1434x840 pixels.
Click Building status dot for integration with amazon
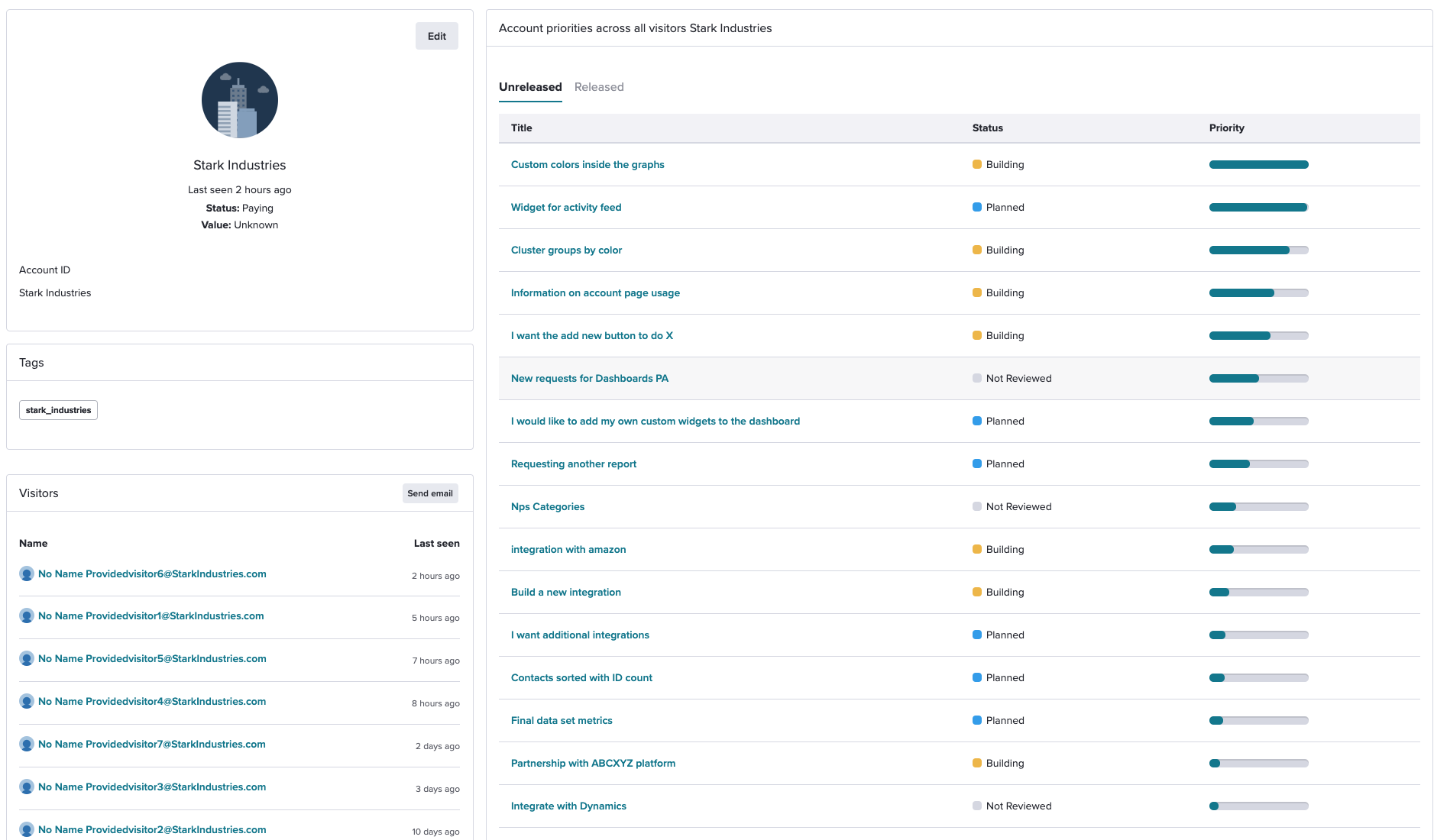pos(976,549)
